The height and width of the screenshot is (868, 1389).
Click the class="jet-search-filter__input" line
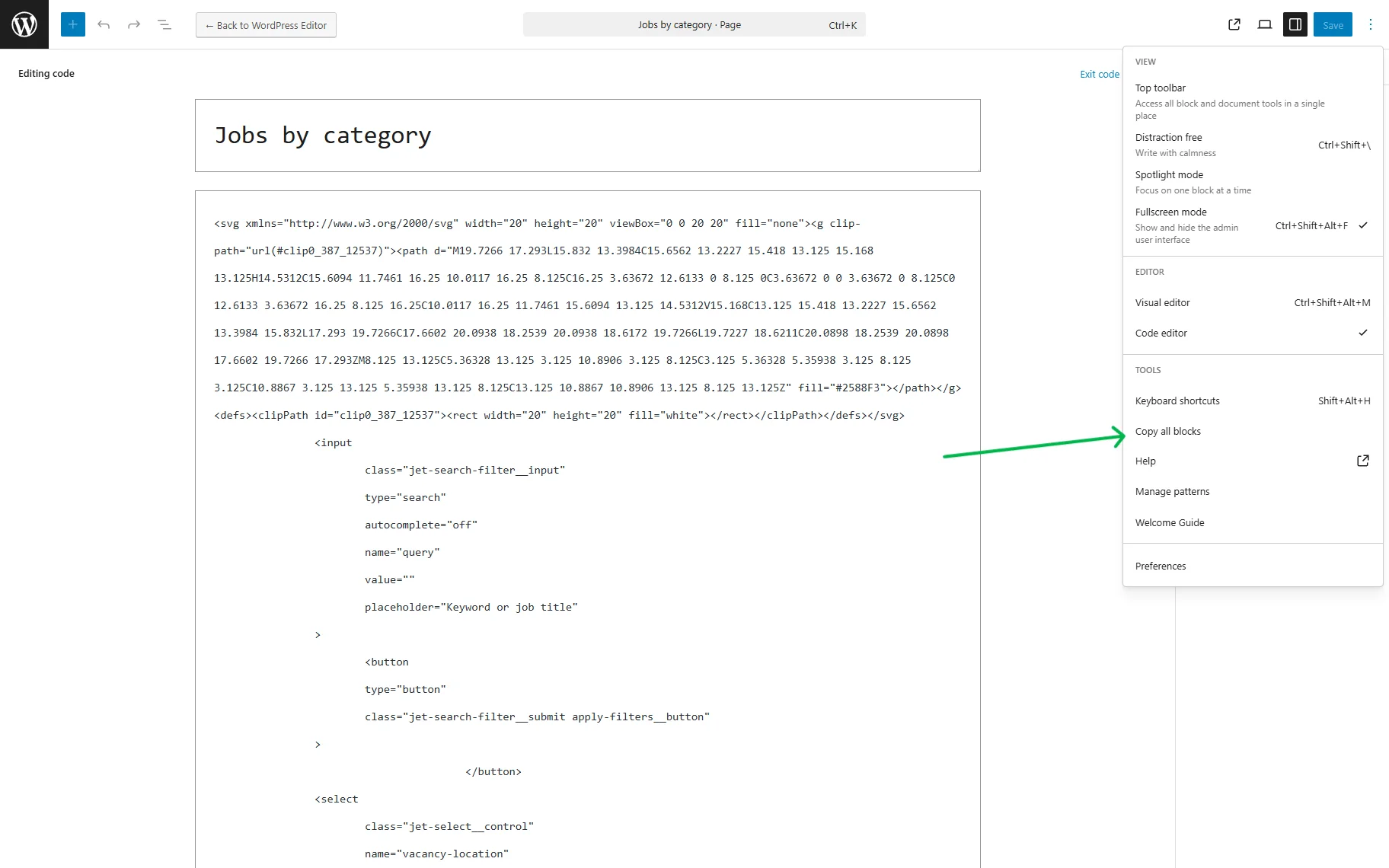(465, 470)
